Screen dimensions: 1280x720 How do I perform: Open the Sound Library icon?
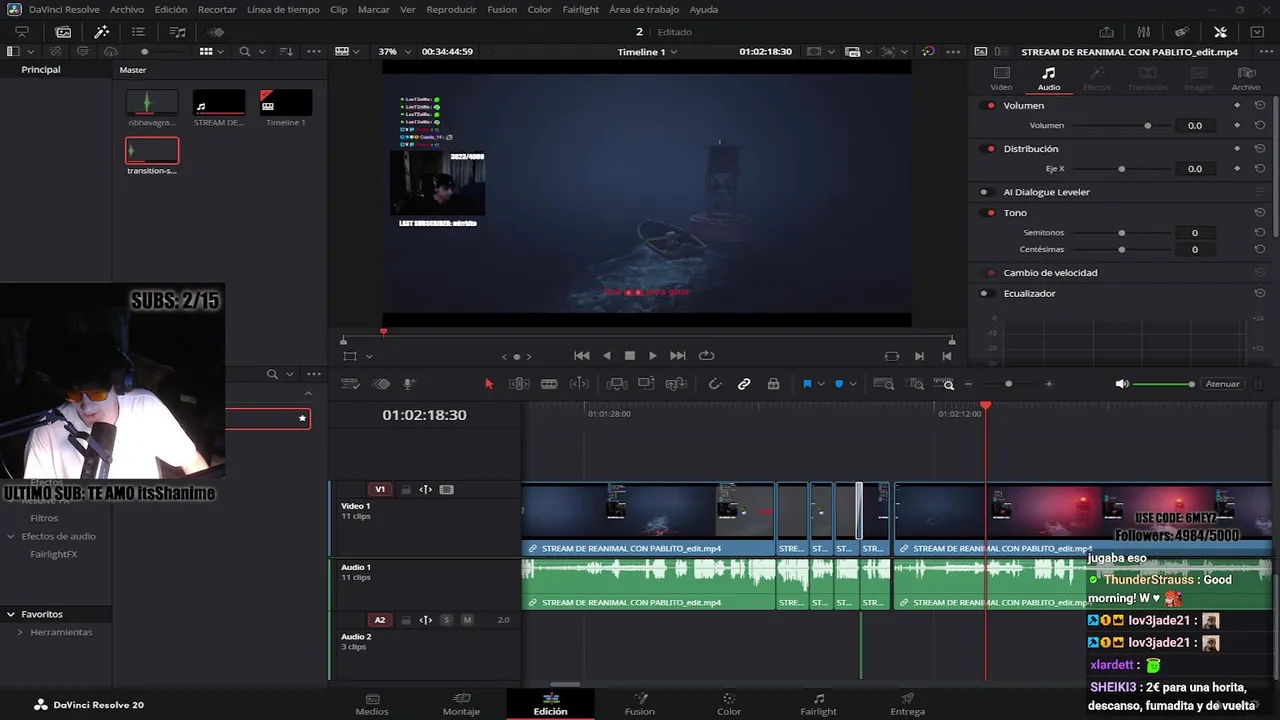pos(178,32)
